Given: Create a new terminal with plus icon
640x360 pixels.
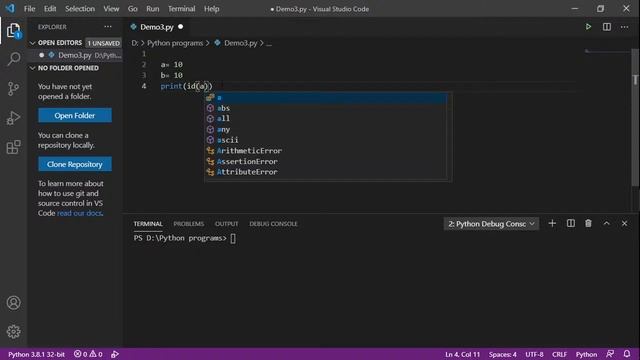Looking at the screenshot, I should click(552, 223).
